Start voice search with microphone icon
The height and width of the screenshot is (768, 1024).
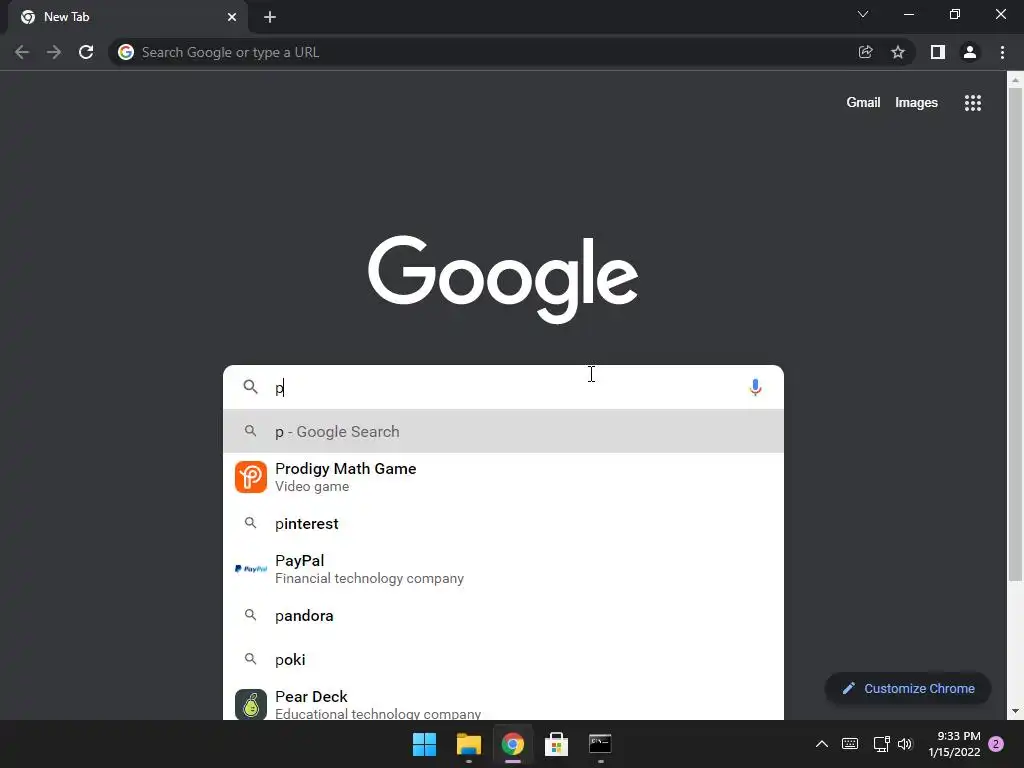point(755,387)
